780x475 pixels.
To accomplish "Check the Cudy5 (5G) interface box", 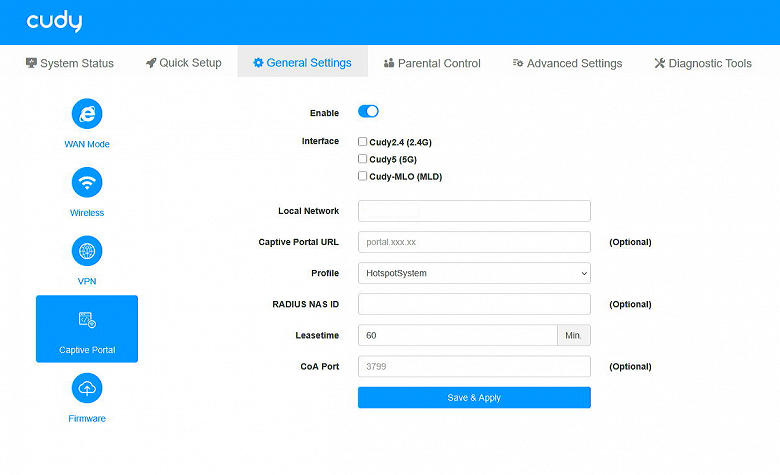I will (x=363, y=159).
